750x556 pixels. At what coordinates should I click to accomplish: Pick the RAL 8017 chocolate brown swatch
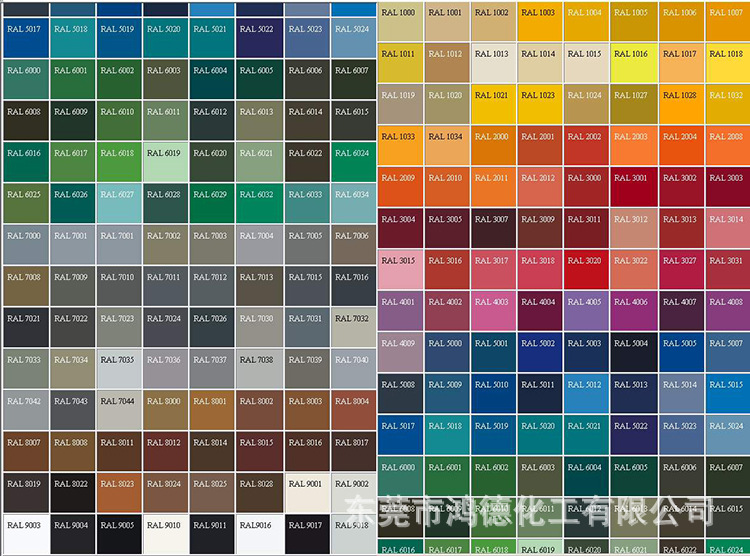pyautogui.click(x=353, y=452)
